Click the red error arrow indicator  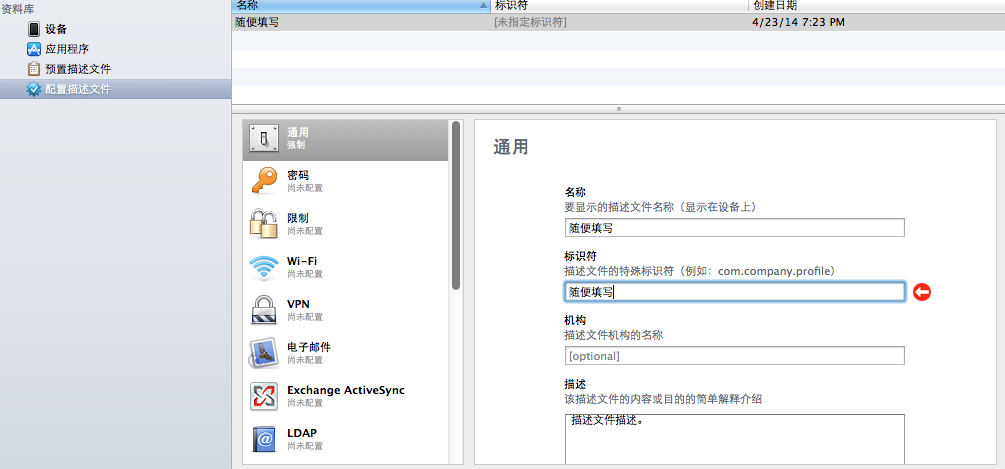(922, 292)
